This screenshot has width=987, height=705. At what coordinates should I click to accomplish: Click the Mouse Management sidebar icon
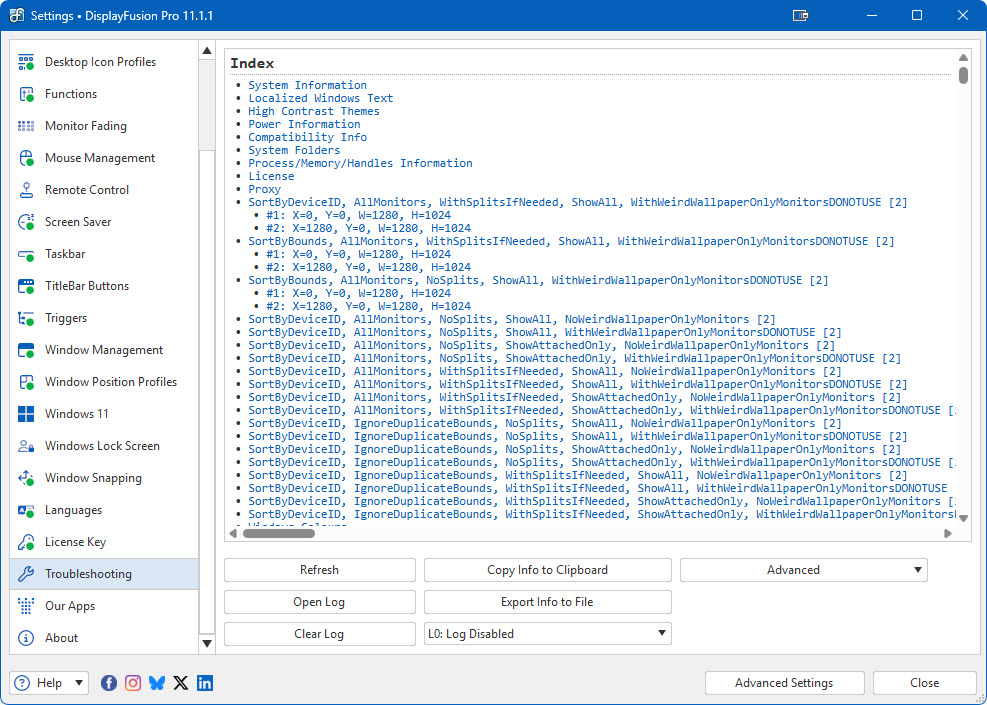pyautogui.click(x=27, y=158)
